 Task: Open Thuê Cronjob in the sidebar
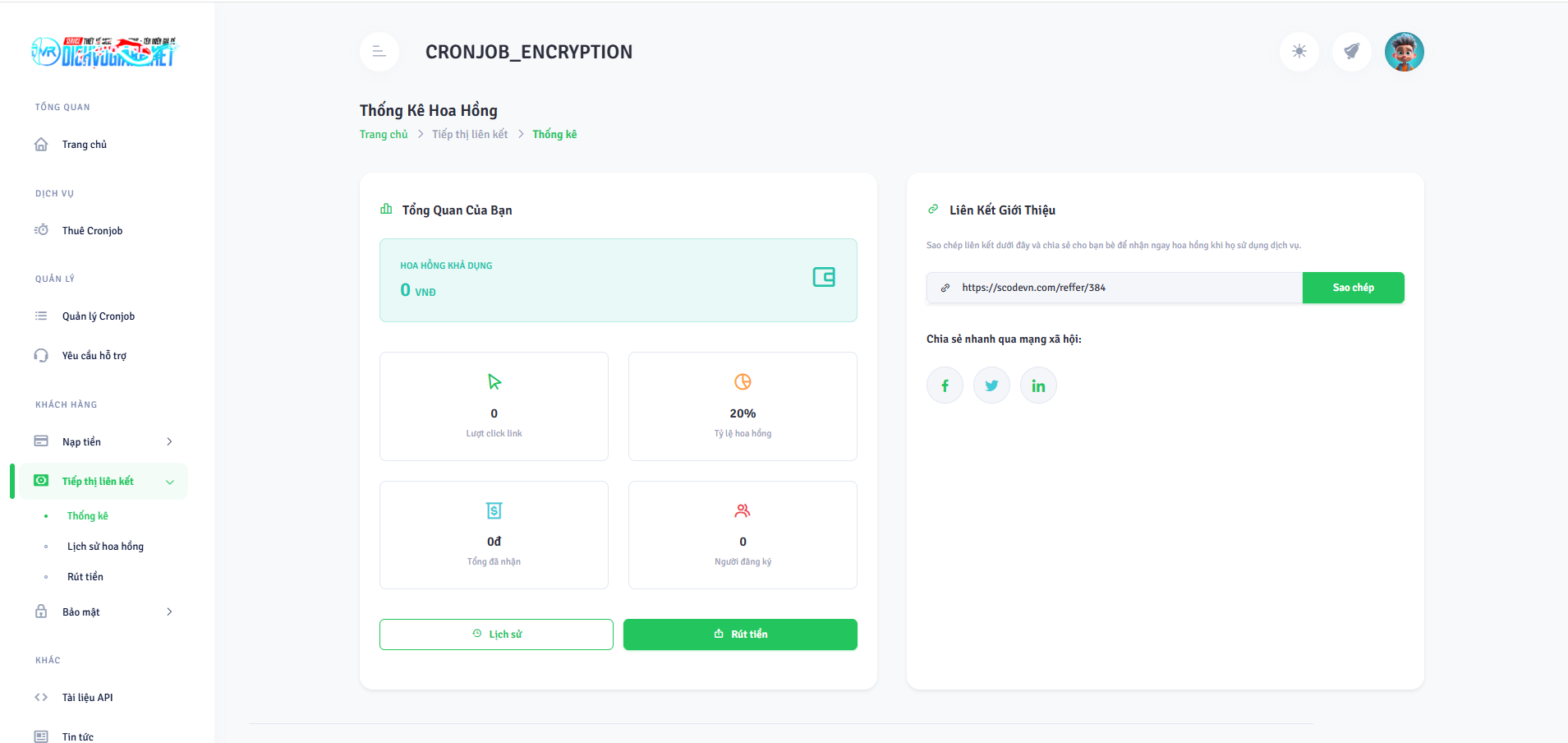click(92, 231)
